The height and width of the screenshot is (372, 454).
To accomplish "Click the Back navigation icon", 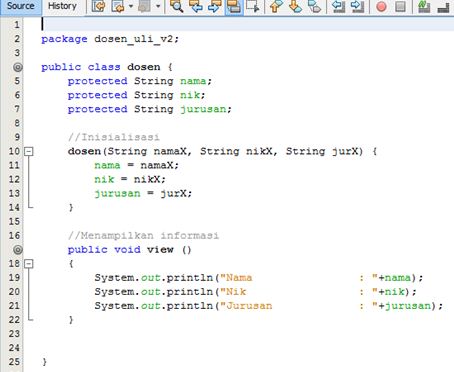I will click(118, 6).
